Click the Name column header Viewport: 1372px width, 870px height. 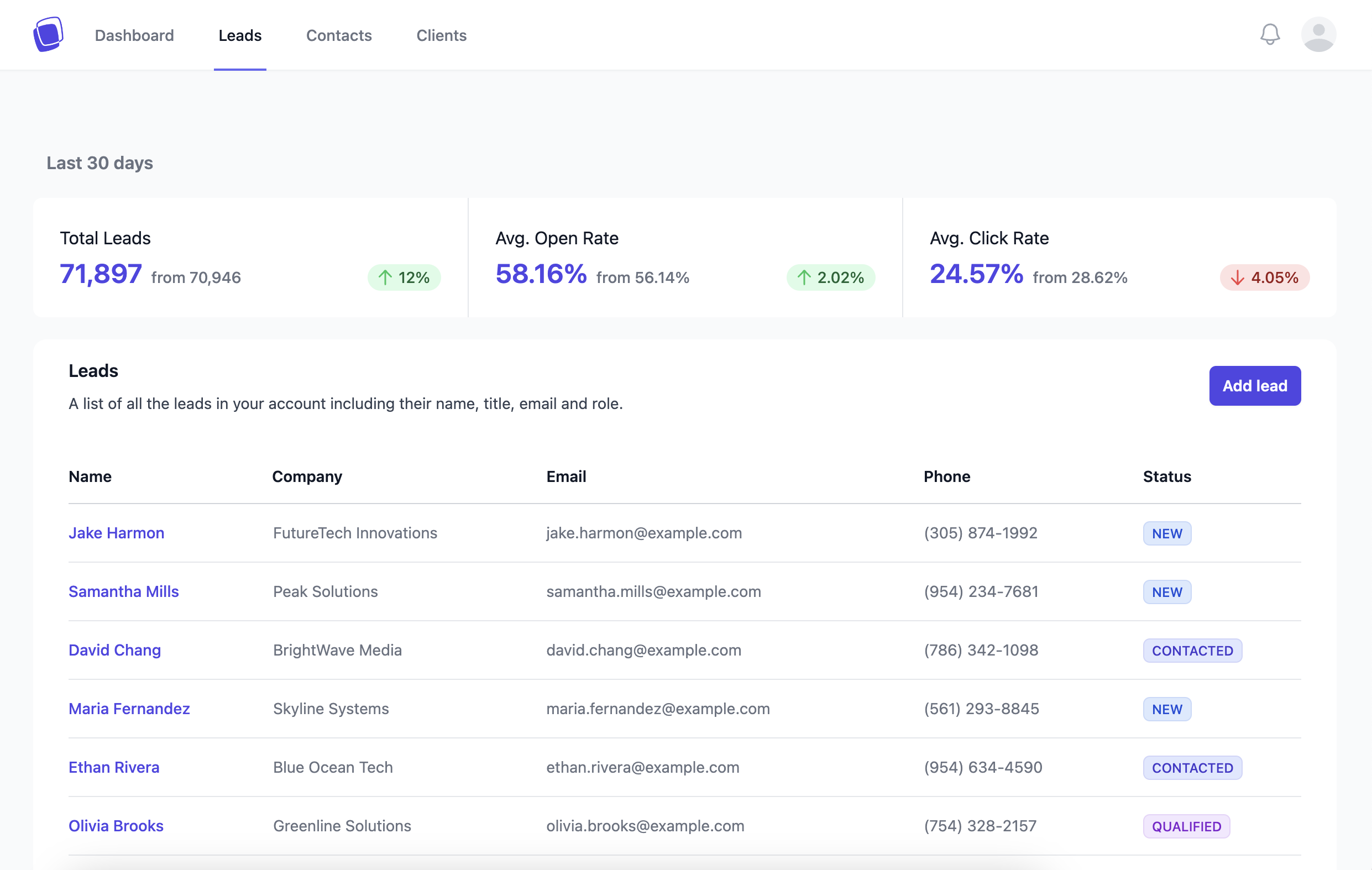90,477
